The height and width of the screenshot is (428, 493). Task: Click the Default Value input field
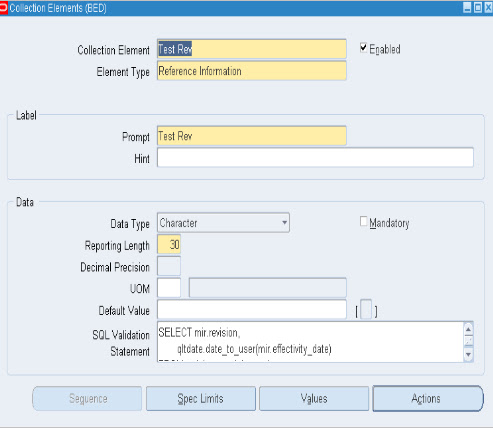[x=252, y=309]
